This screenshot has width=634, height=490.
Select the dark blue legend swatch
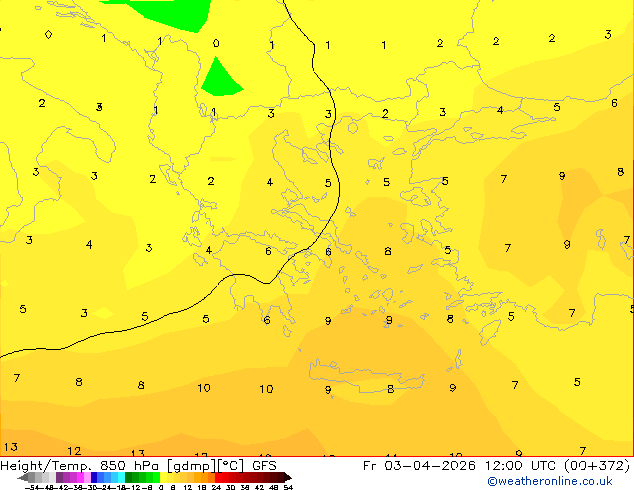[94, 477]
